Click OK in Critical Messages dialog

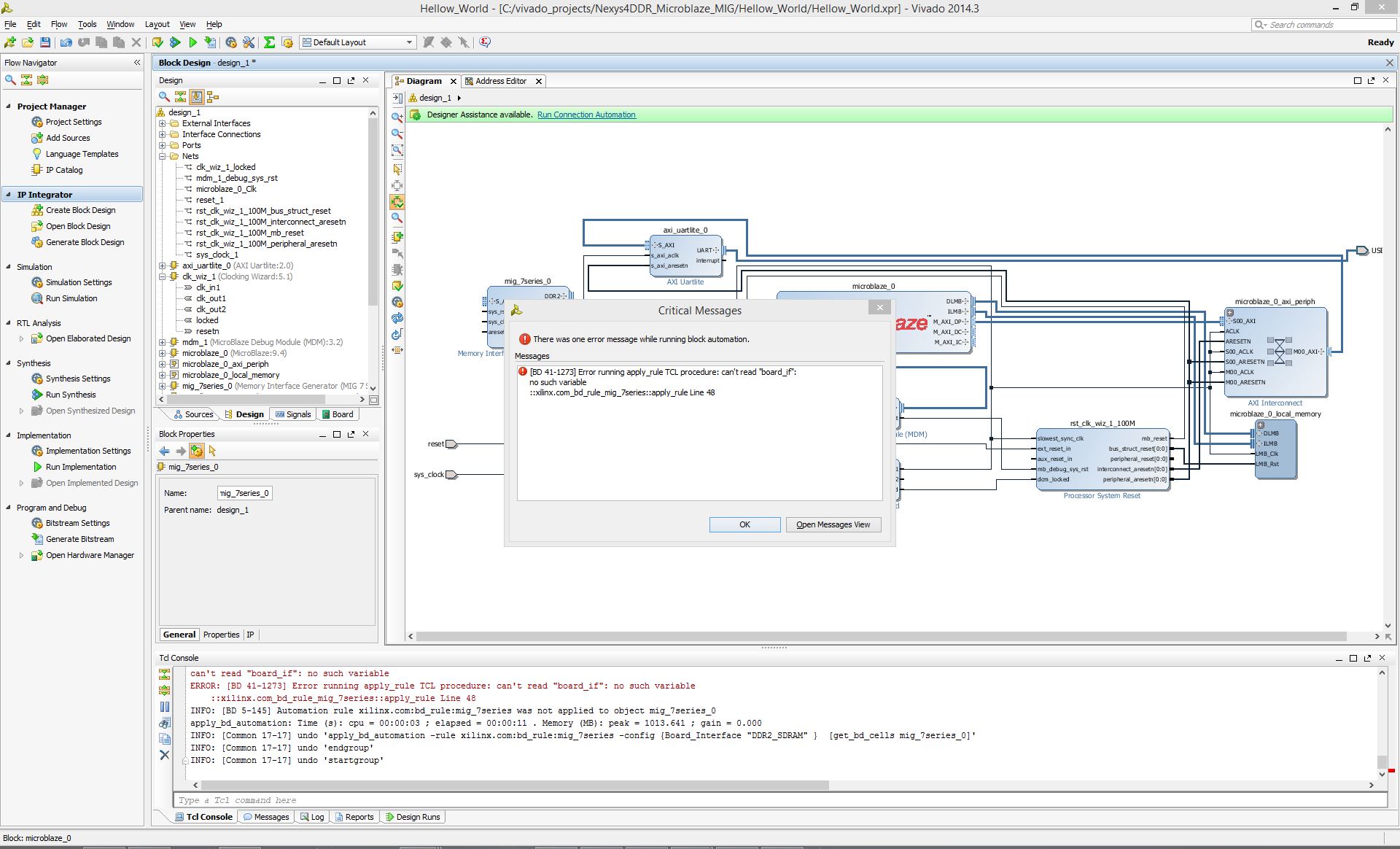744,524
